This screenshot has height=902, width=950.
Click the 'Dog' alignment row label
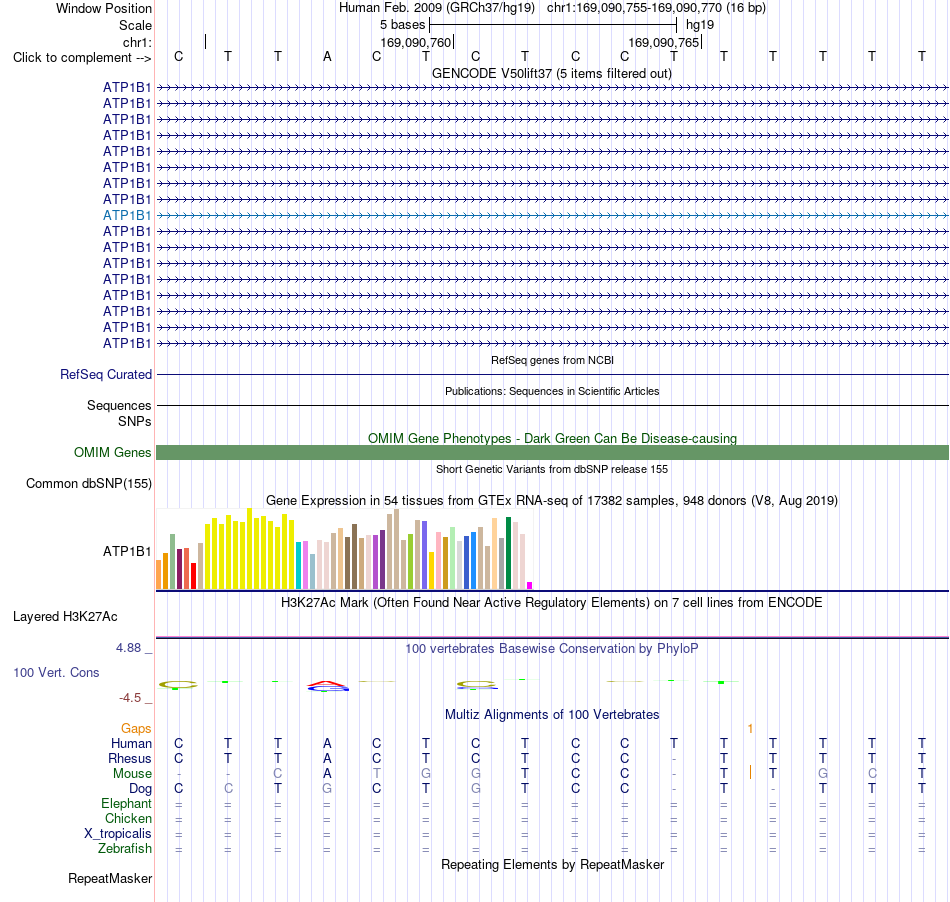(x=141, y=789)
